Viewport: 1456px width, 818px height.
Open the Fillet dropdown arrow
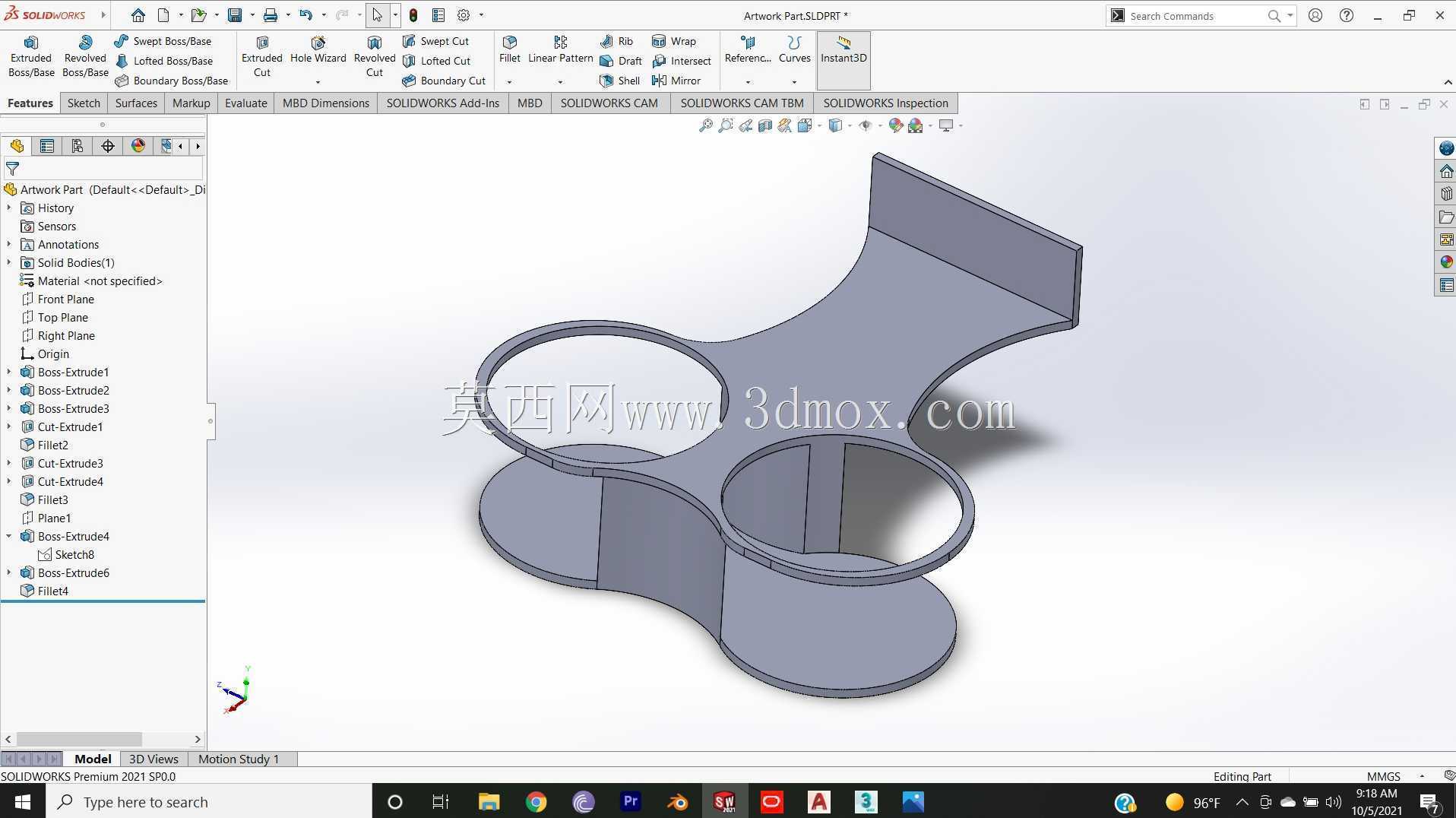tap(509, 81)
